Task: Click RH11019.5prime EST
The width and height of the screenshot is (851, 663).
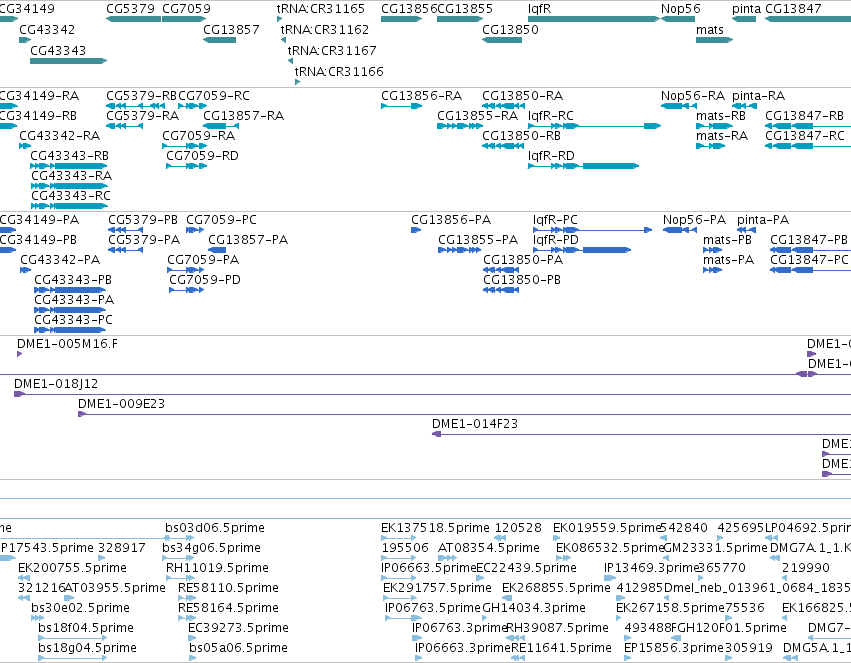Action: tap(180, 578)
